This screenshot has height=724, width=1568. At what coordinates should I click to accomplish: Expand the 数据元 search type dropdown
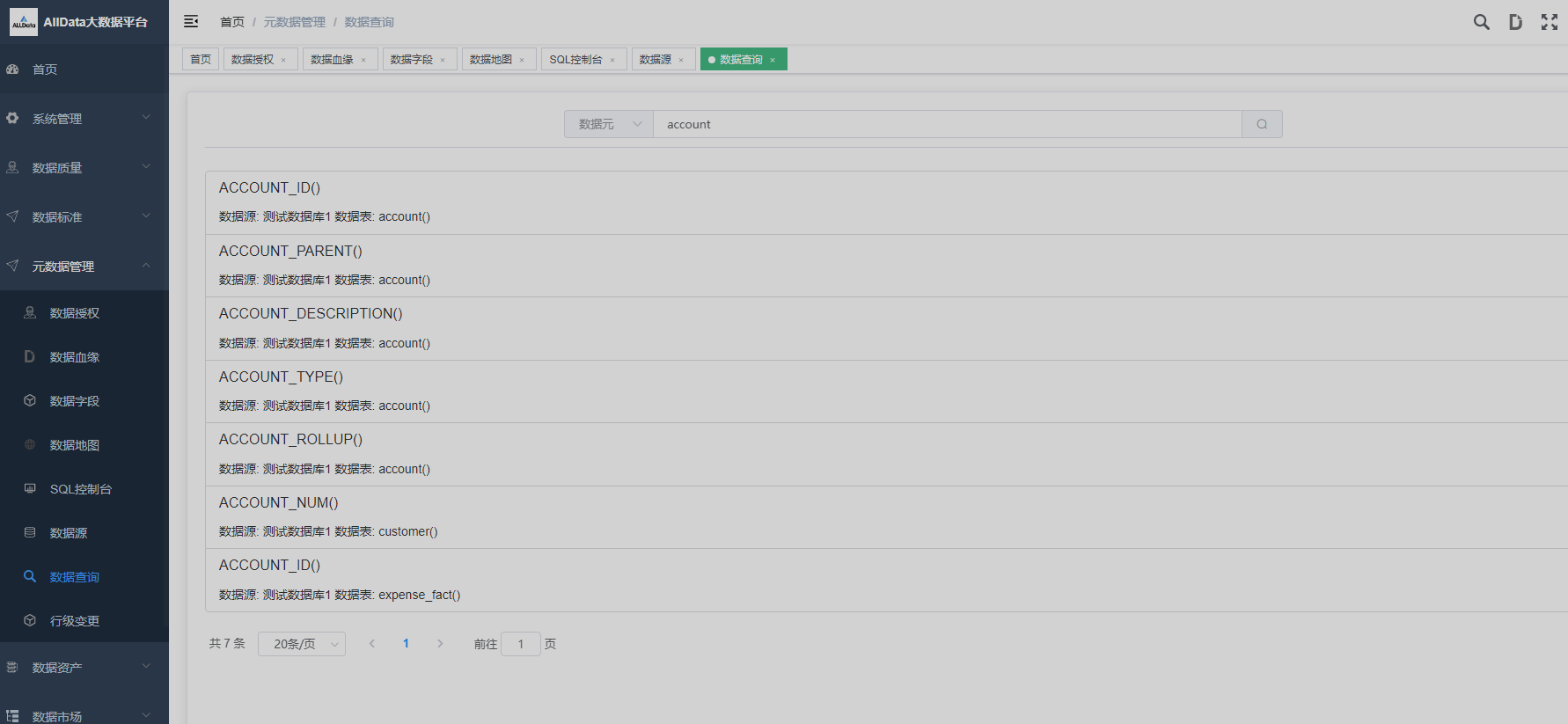[x=609, y=124]
